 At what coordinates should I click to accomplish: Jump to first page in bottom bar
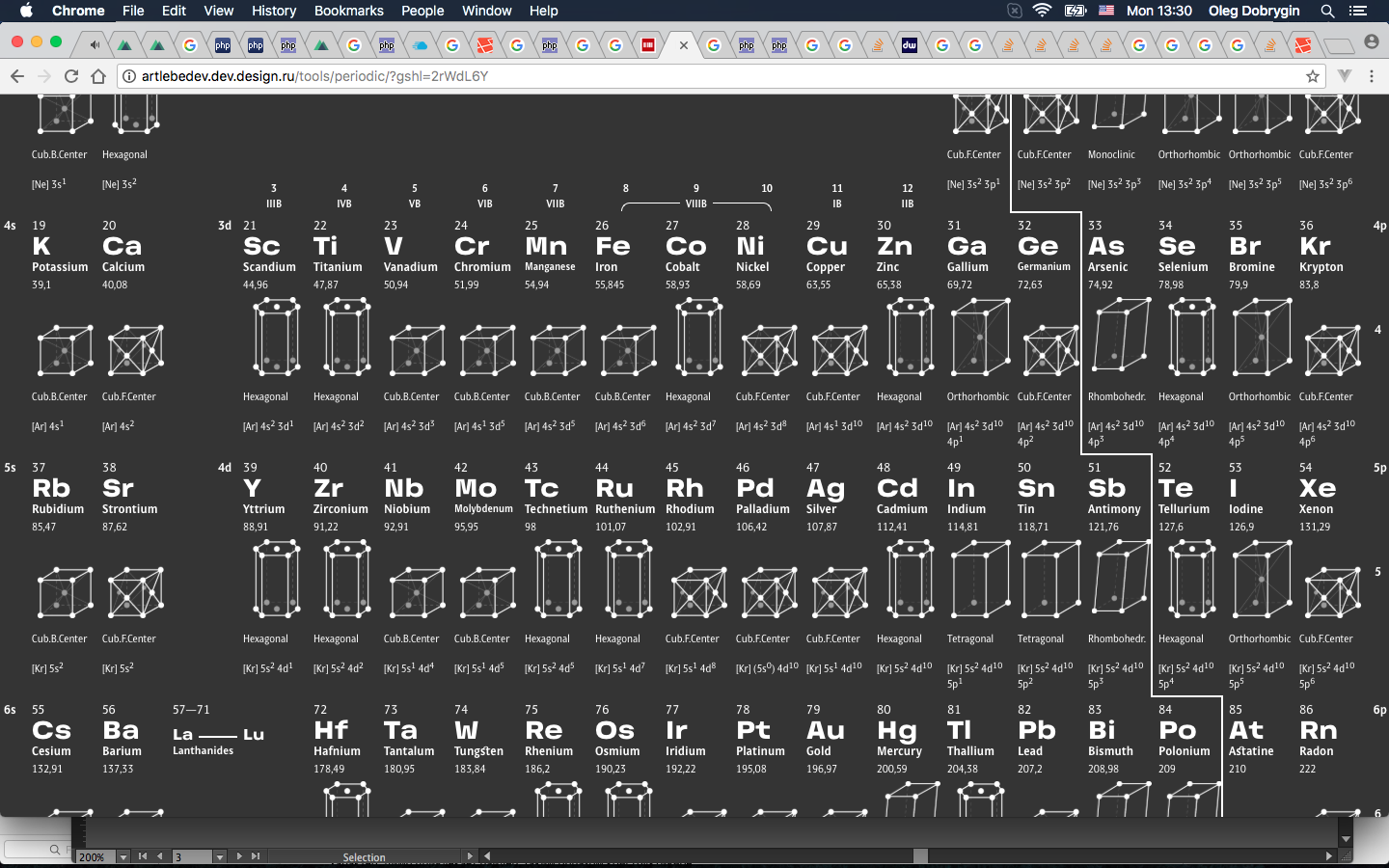(143, 856)
